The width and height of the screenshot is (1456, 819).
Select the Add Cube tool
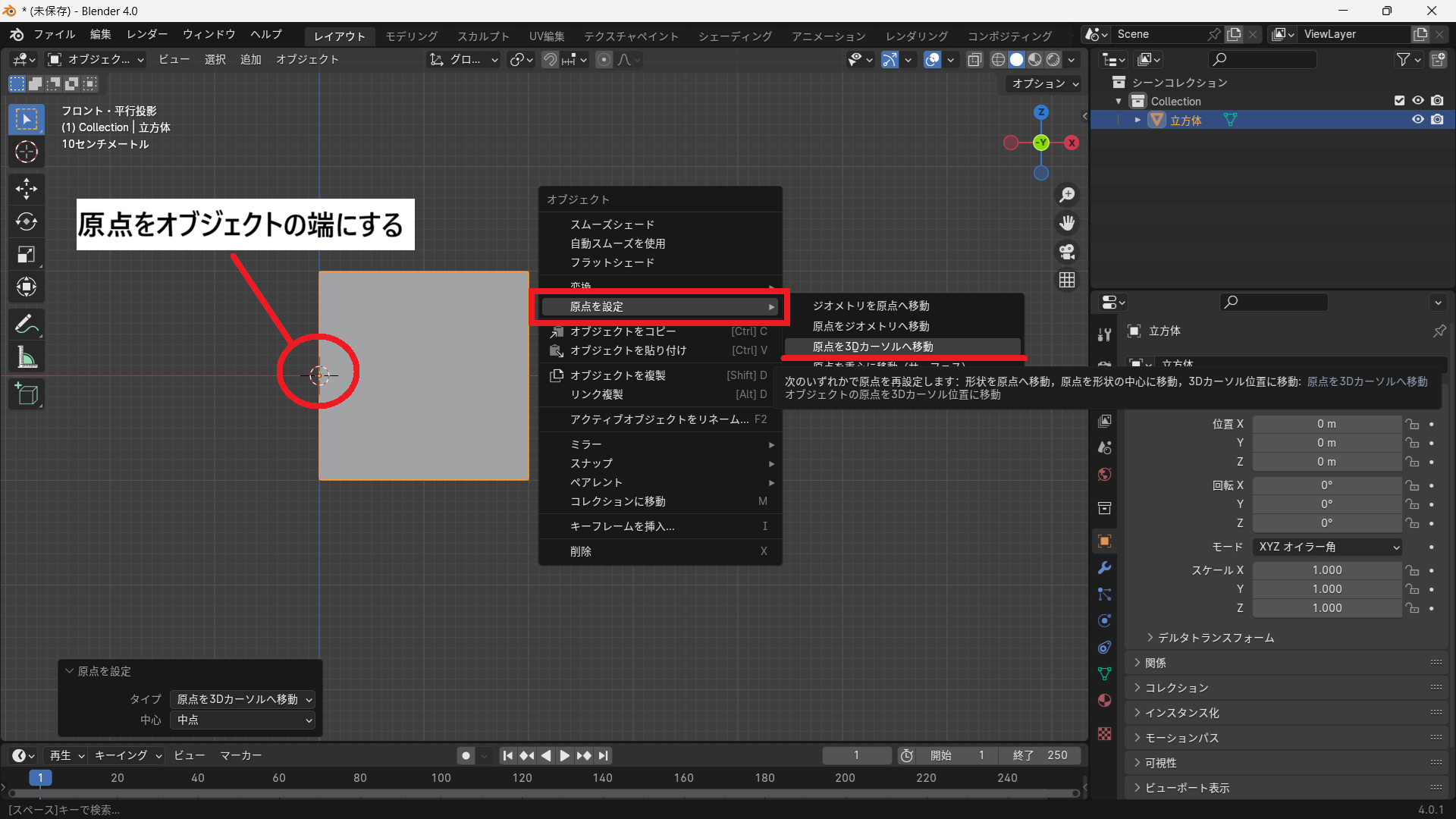pyautogui.click(x=27, y=394)
